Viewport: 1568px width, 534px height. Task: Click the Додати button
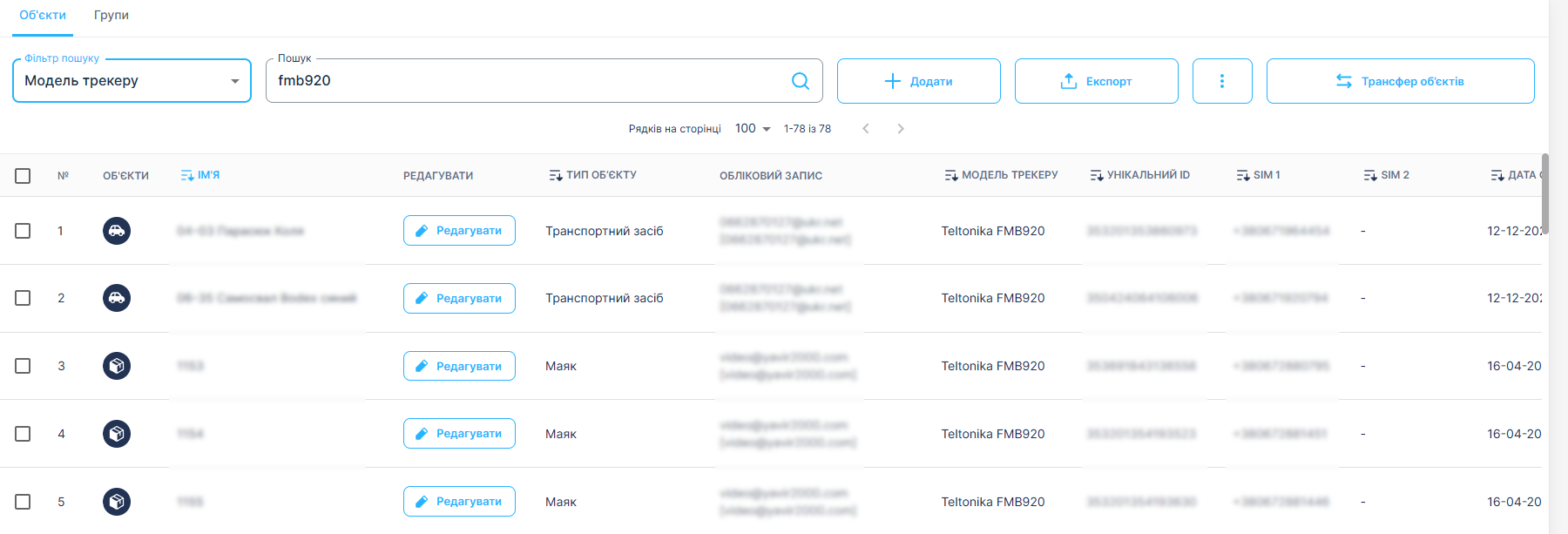[x=919, y=81]
